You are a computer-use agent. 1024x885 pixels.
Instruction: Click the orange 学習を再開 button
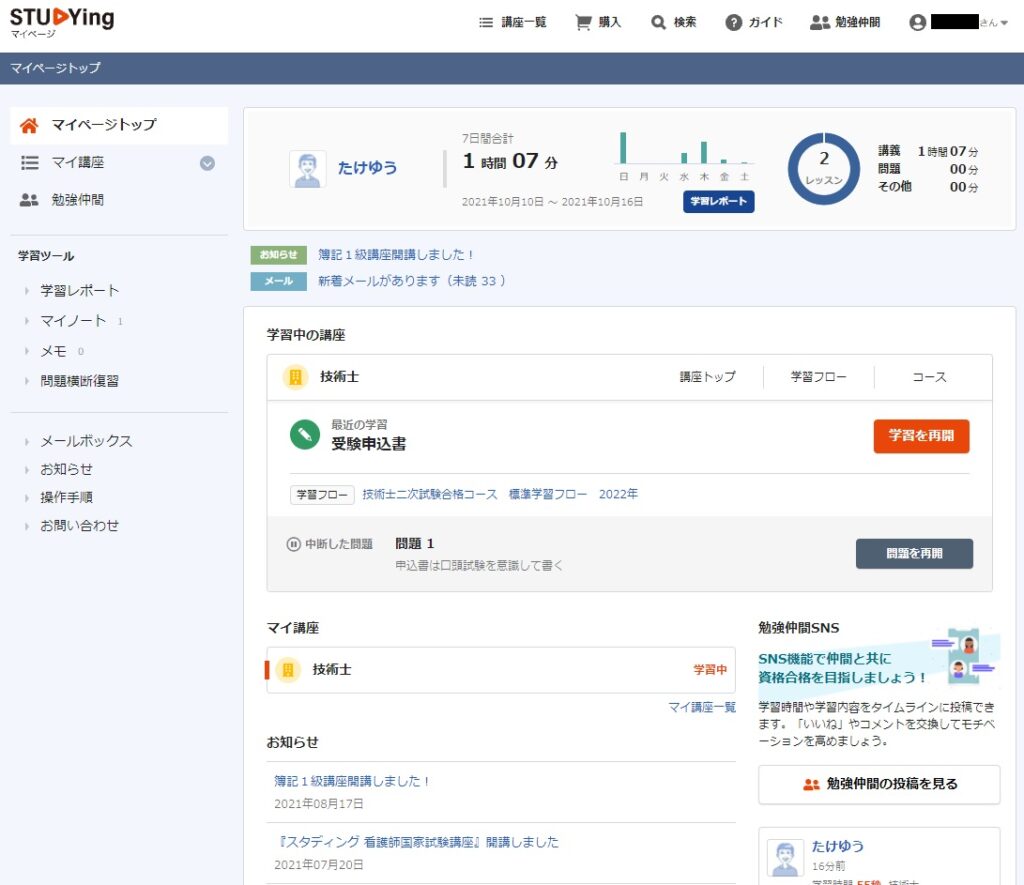tap(921, 436)
